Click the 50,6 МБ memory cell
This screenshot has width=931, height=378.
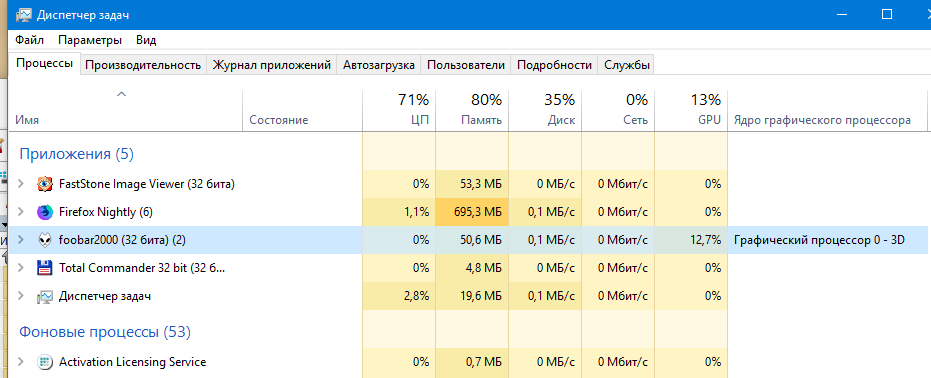[472, 240]
